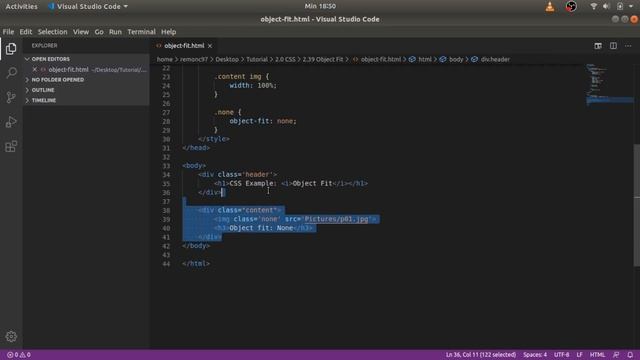This screenshot has height=360, width=640.
Task: Close the object-fit.html tab
Action: point(210,46)
